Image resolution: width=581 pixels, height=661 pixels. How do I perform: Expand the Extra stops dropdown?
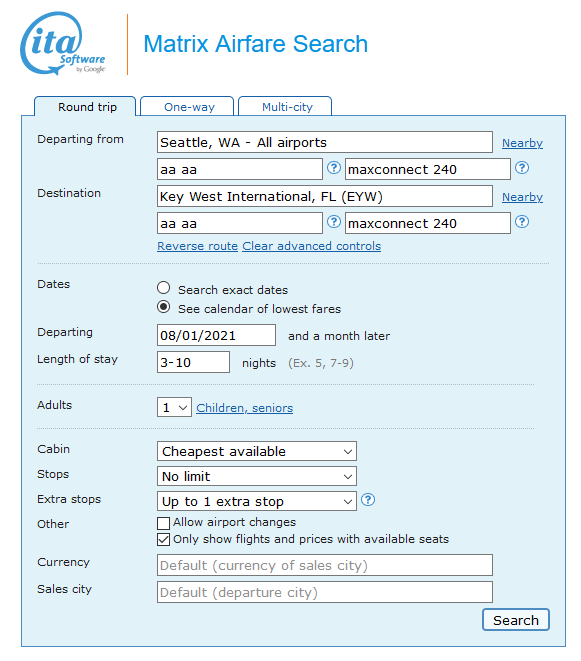[257, 501]
